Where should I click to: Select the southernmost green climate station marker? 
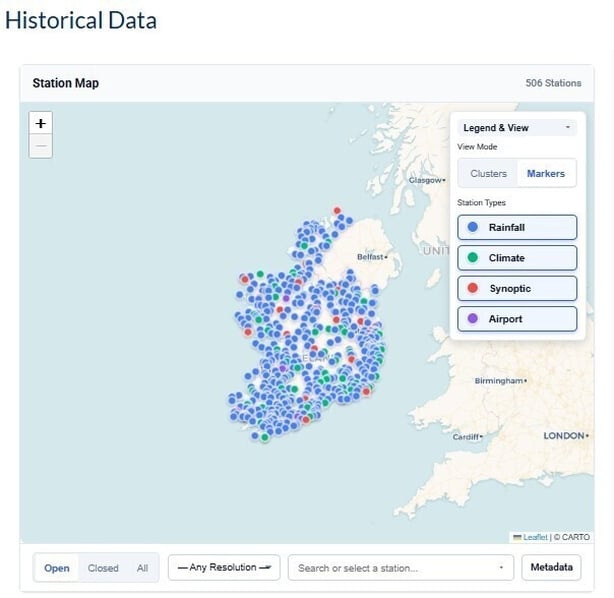click(265, 437)
